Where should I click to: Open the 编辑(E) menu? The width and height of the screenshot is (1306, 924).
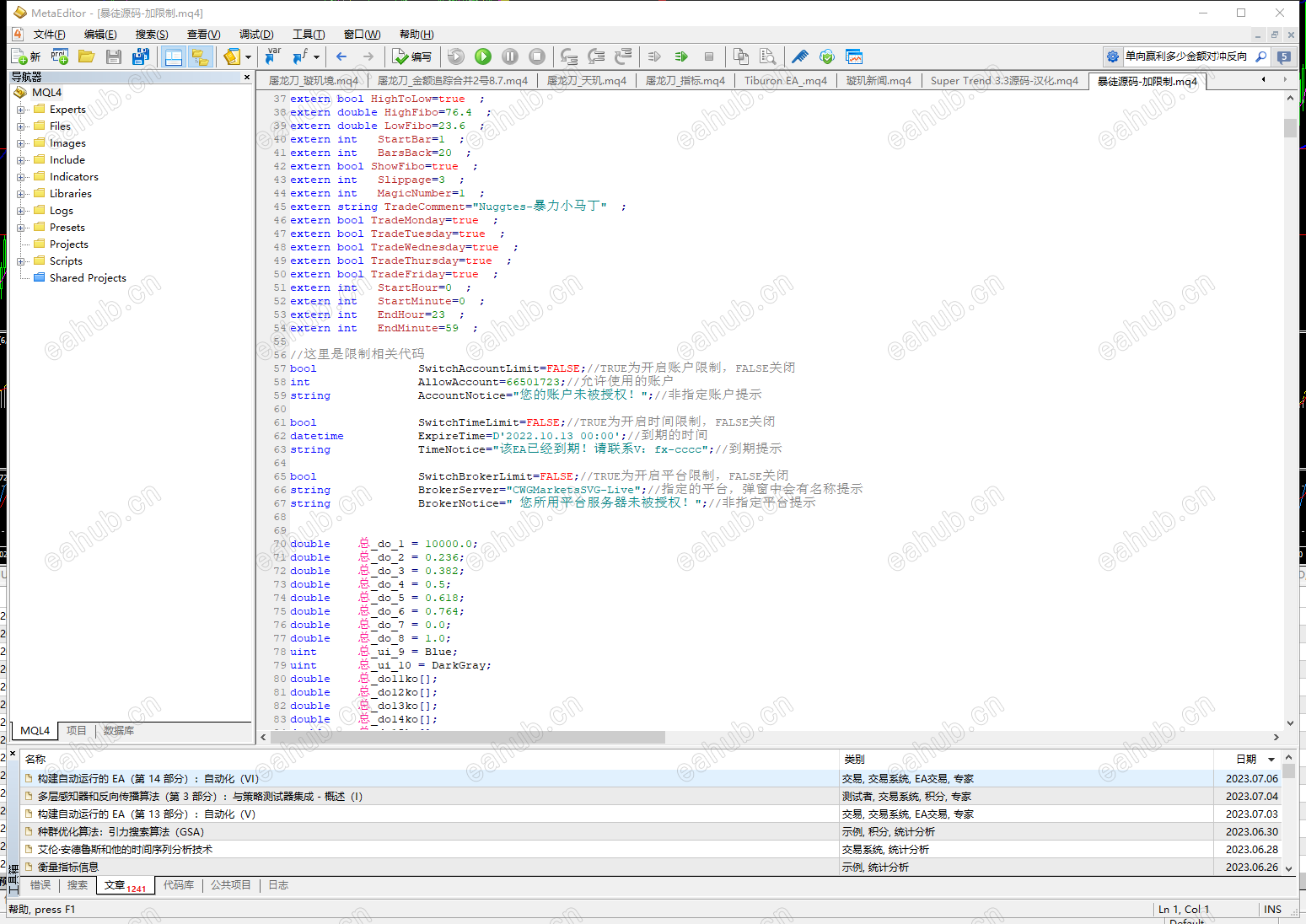100,35
